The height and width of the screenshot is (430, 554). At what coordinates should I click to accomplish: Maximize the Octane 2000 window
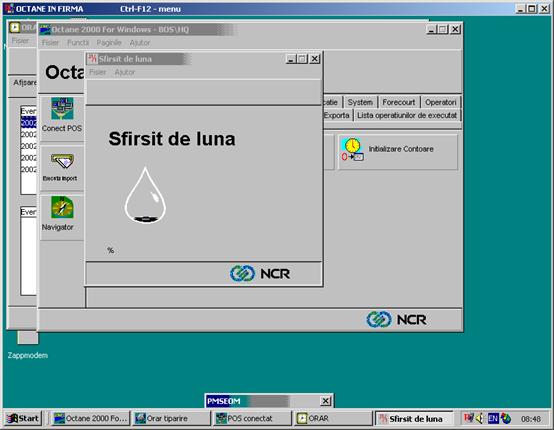tap(443, 29)
